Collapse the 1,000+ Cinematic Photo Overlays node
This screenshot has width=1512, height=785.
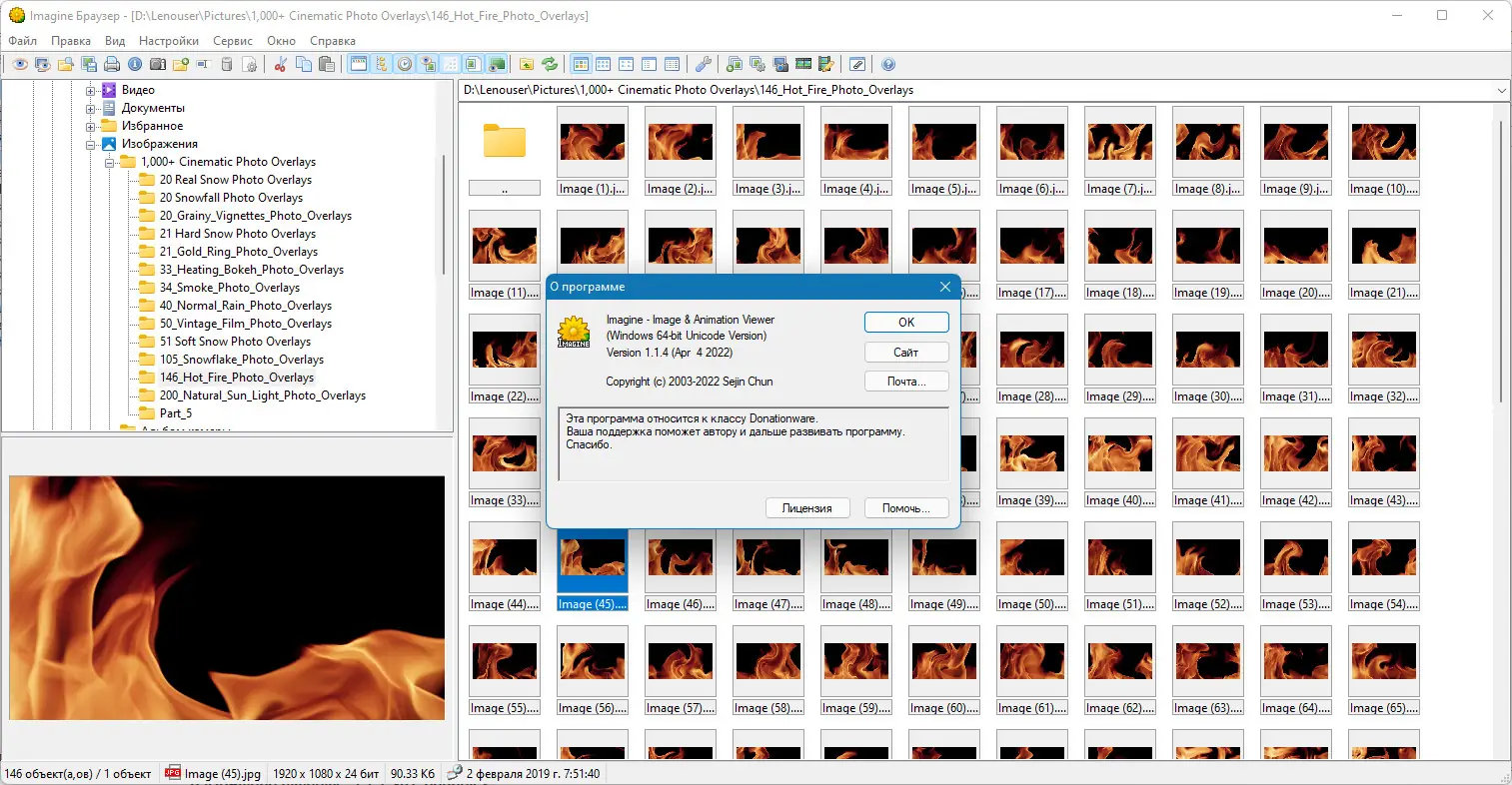tap(109, 162)
